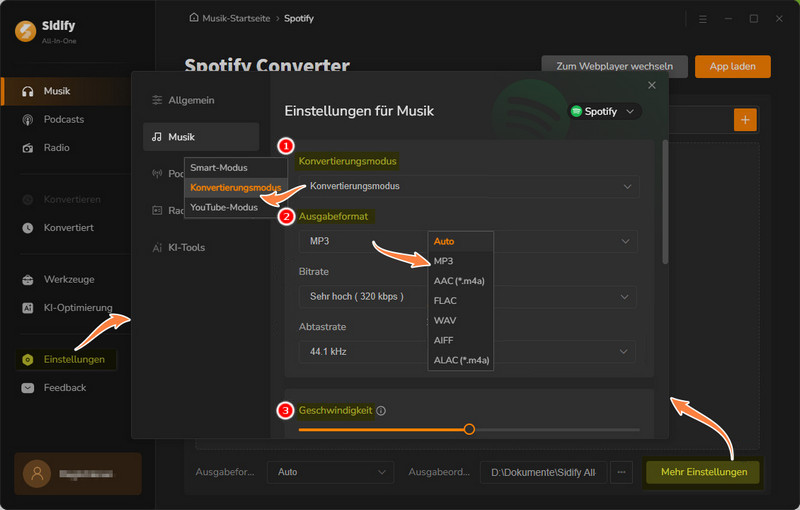800x510 pixels.
Task: Select MP3 output format
Action: coord(461,261)
